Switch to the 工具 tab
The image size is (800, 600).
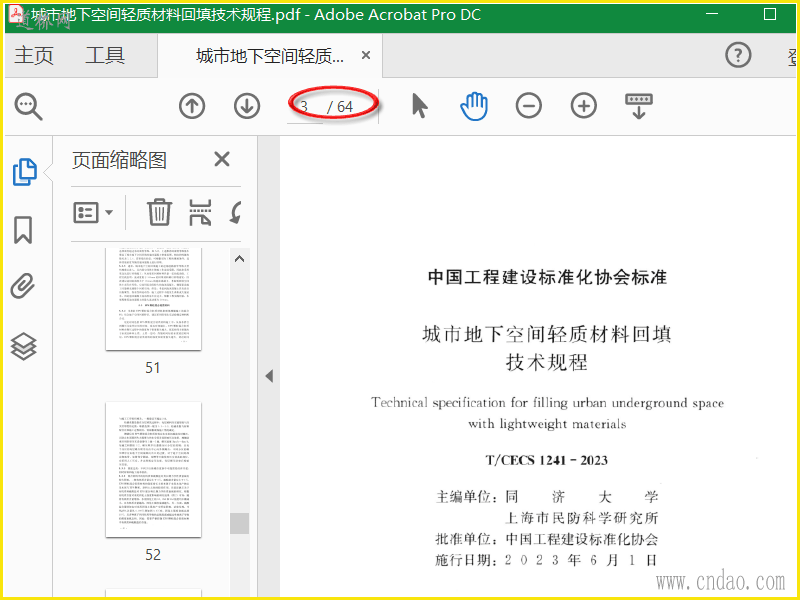tap(105, 55)
